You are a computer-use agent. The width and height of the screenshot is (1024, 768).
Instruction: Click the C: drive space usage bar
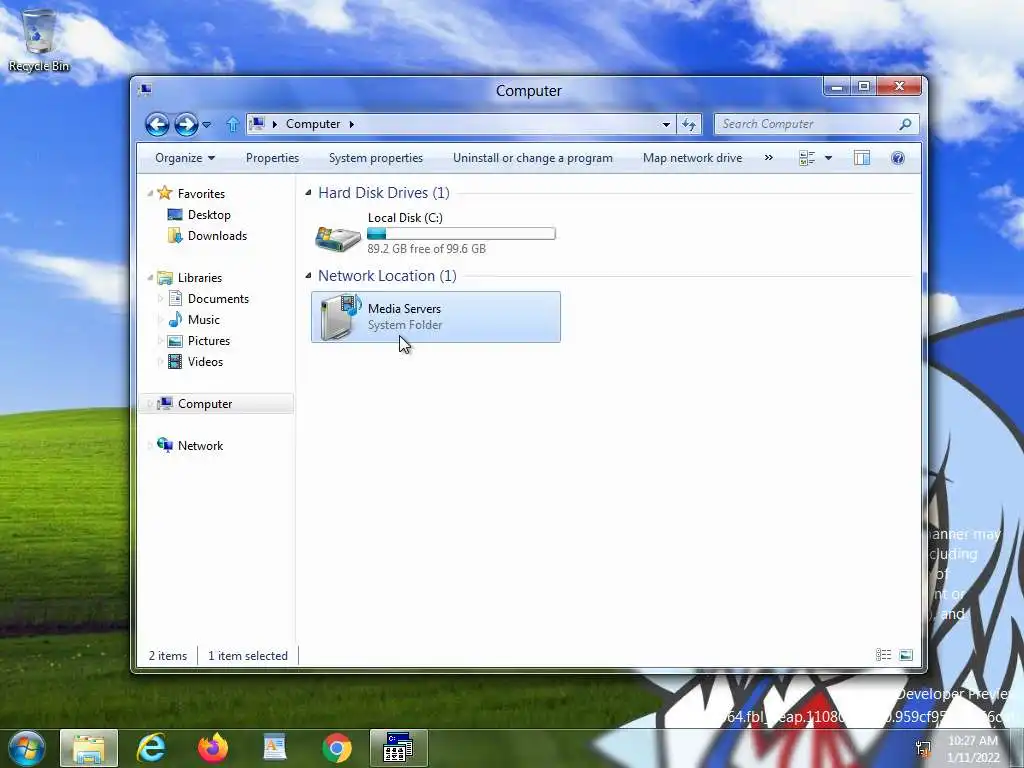[x=461, y=234]
